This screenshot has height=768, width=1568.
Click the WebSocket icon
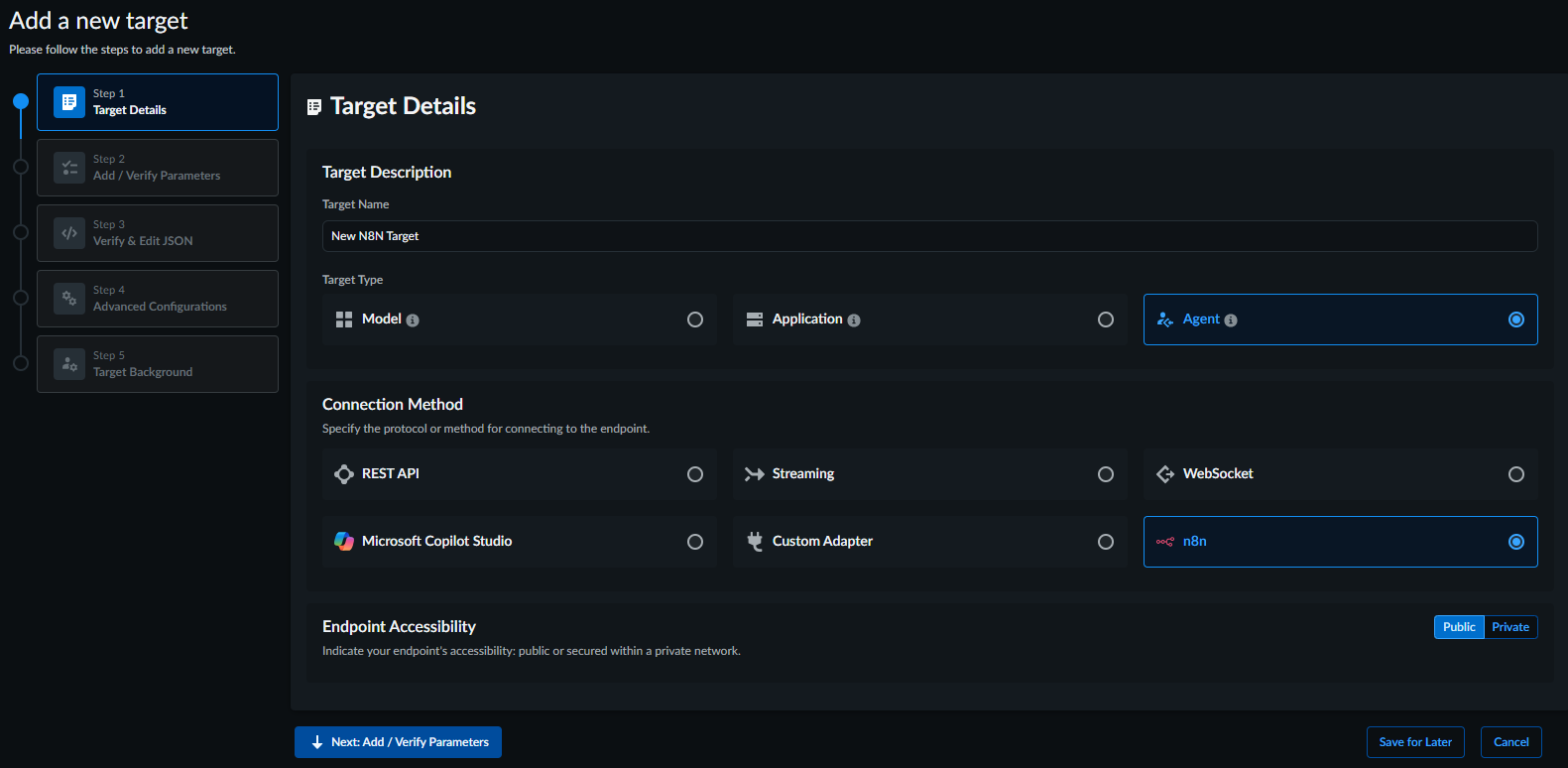[x=1165, y=474]
